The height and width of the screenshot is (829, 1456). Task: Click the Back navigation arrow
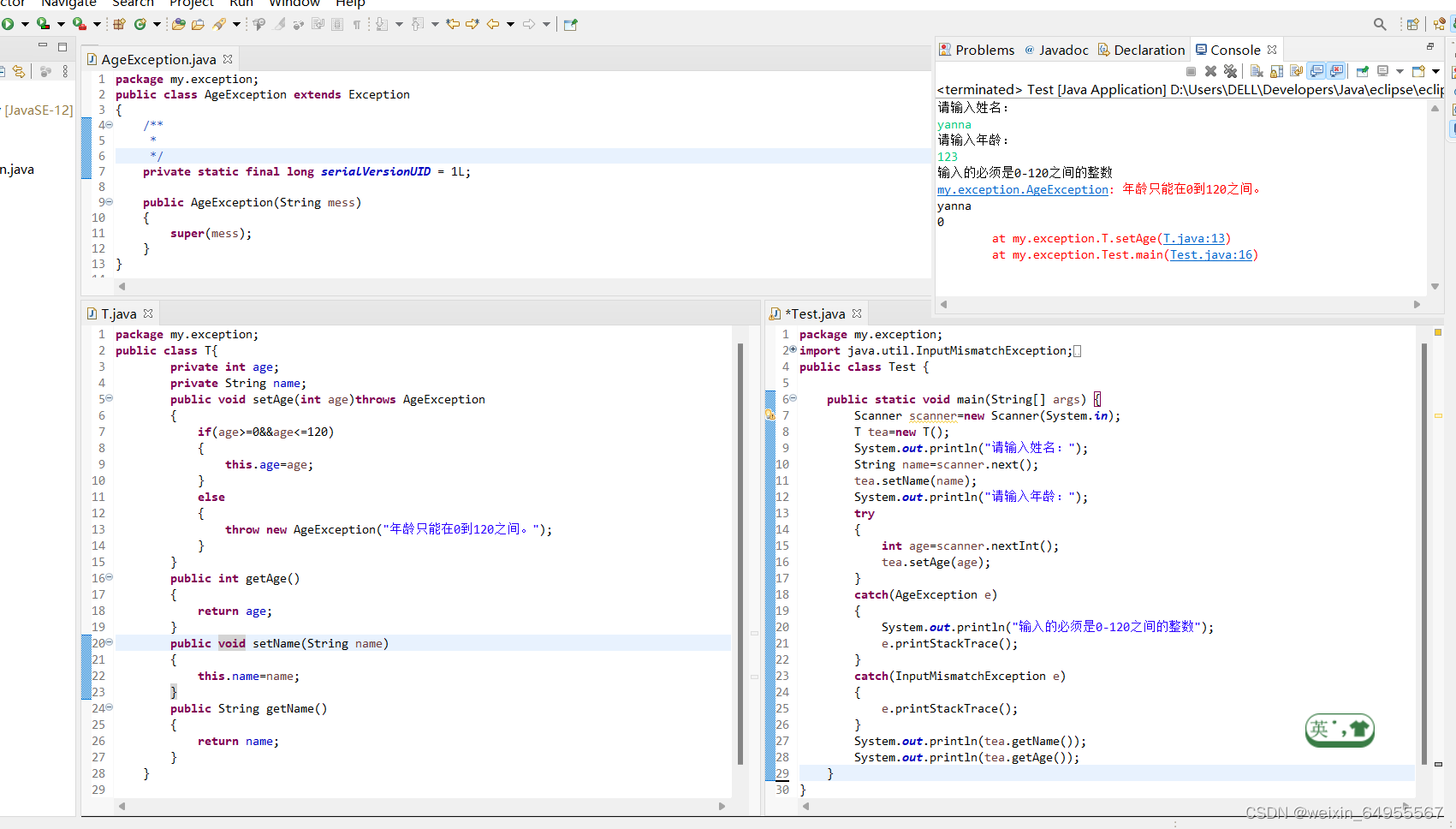coord(493,24)
